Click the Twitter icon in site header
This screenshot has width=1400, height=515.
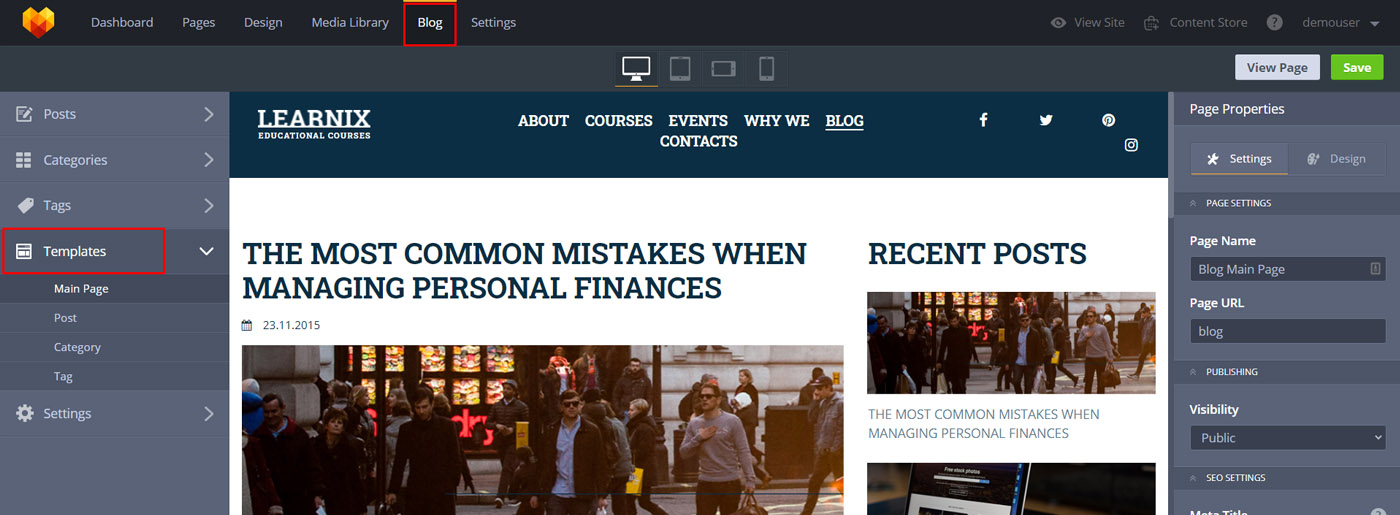[1046, 120]
